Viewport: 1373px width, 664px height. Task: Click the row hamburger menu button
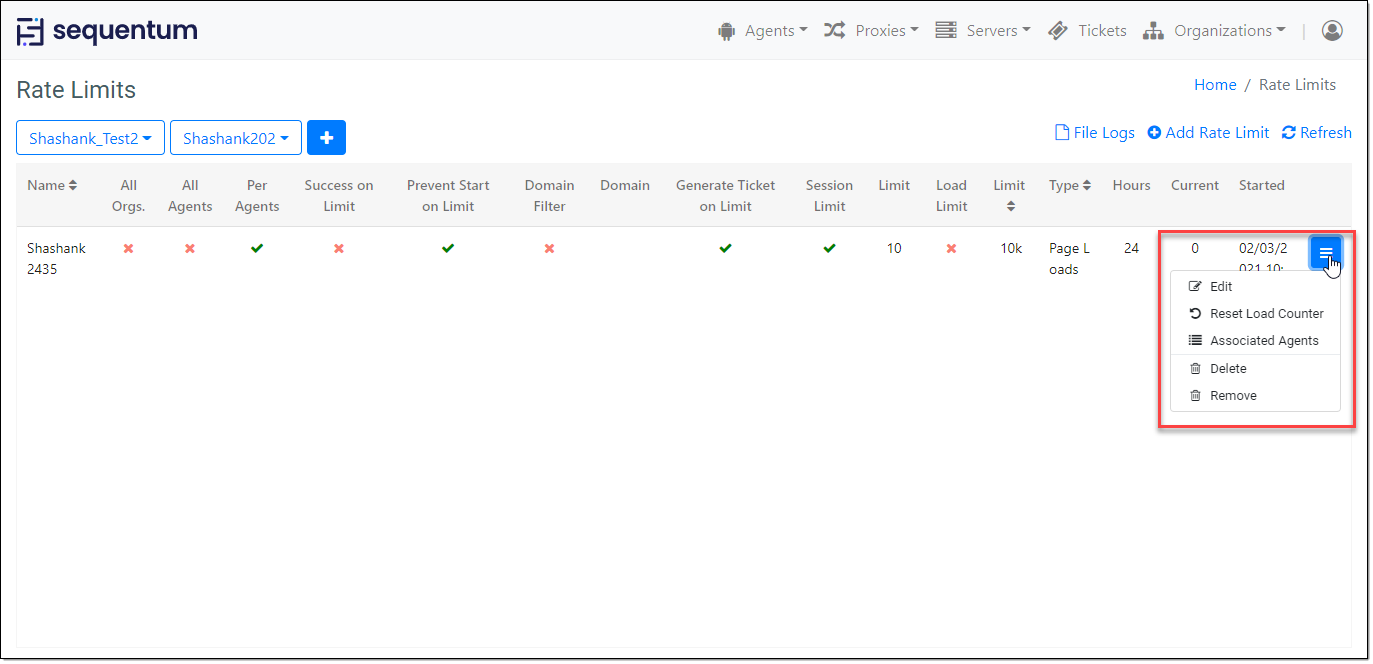(1325, 254)
